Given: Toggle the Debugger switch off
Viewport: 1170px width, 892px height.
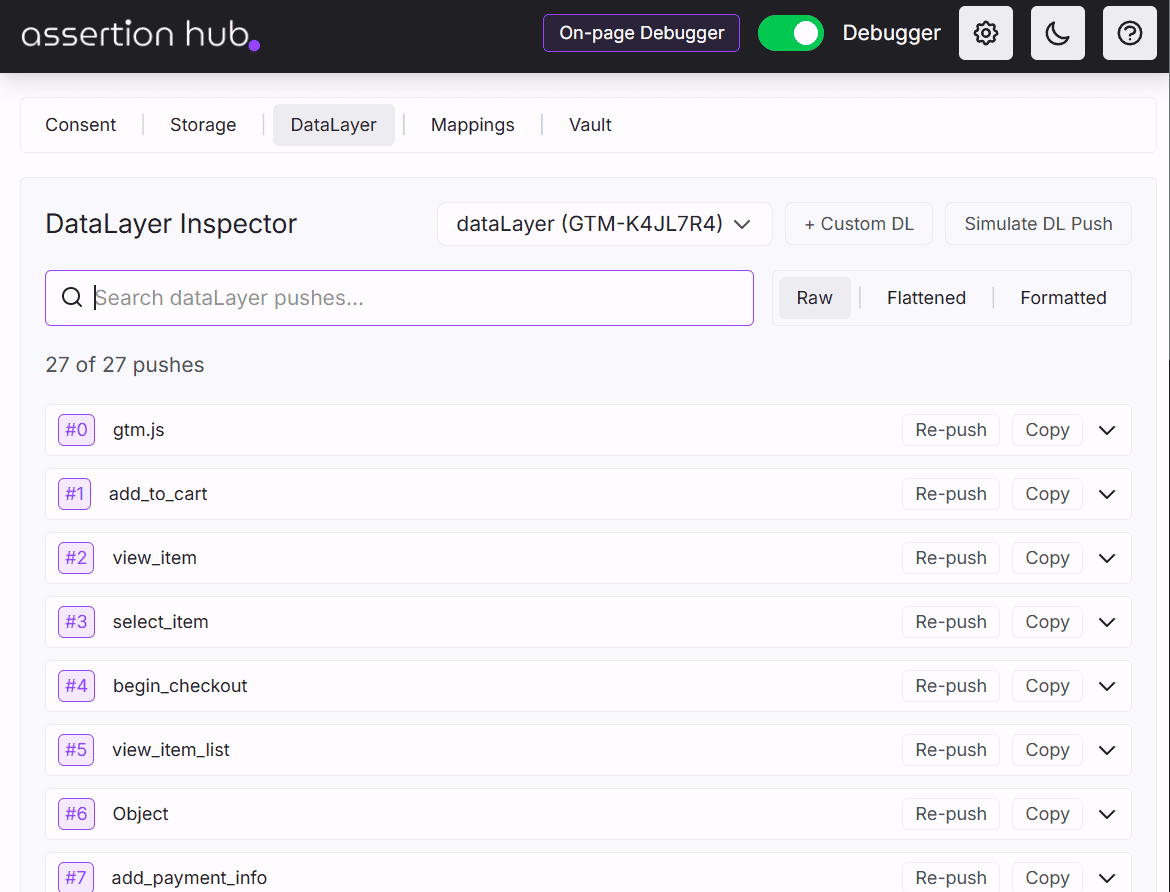Looking at the screenshot, I should click(x=790, y=33).
